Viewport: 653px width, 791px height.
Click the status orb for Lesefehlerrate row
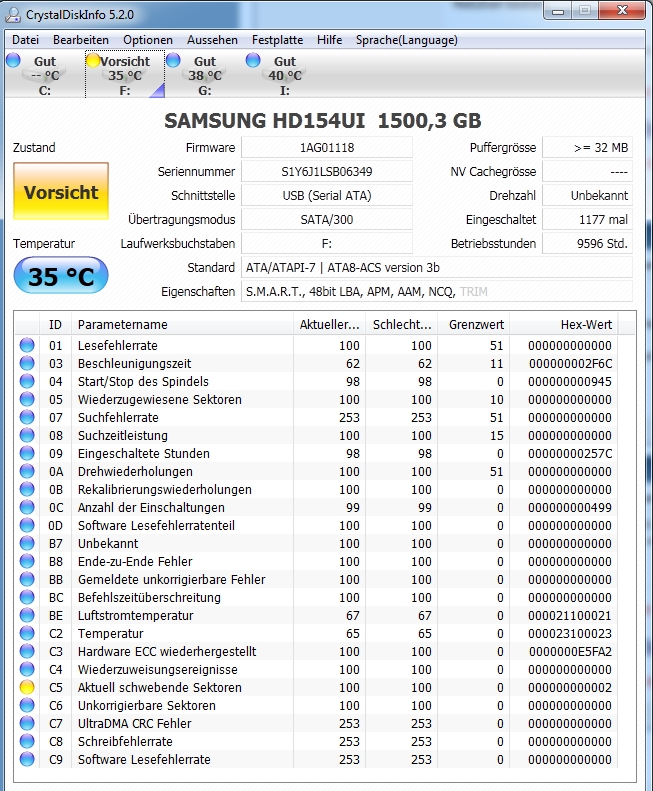27,346
